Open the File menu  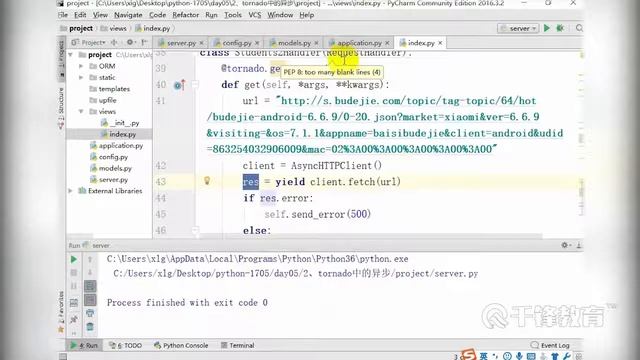(63, 15)
